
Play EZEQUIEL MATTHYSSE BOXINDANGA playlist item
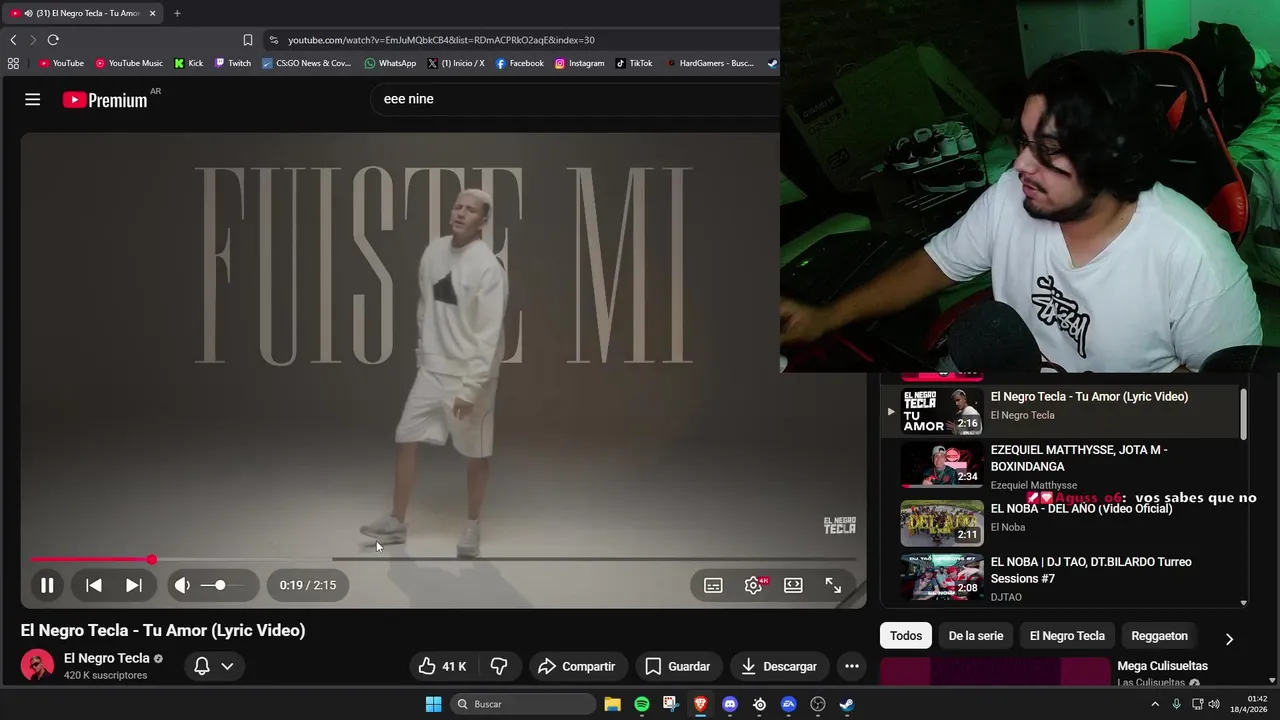1060,466
